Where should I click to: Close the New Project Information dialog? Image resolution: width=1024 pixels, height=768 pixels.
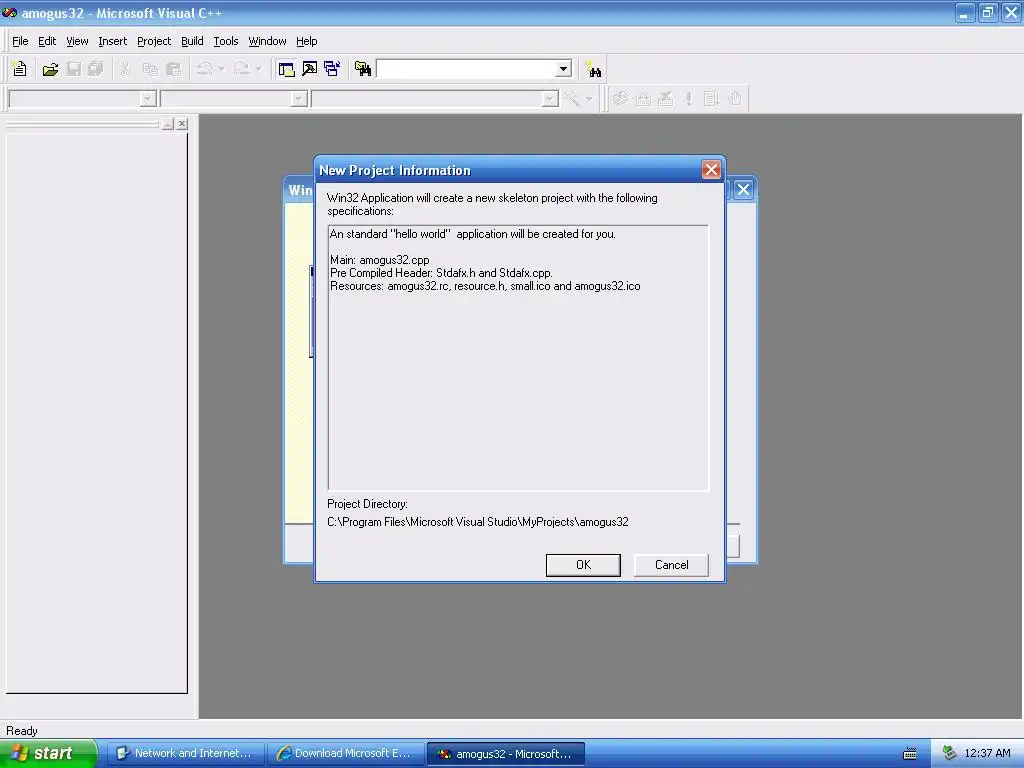(x=711, y=170)
